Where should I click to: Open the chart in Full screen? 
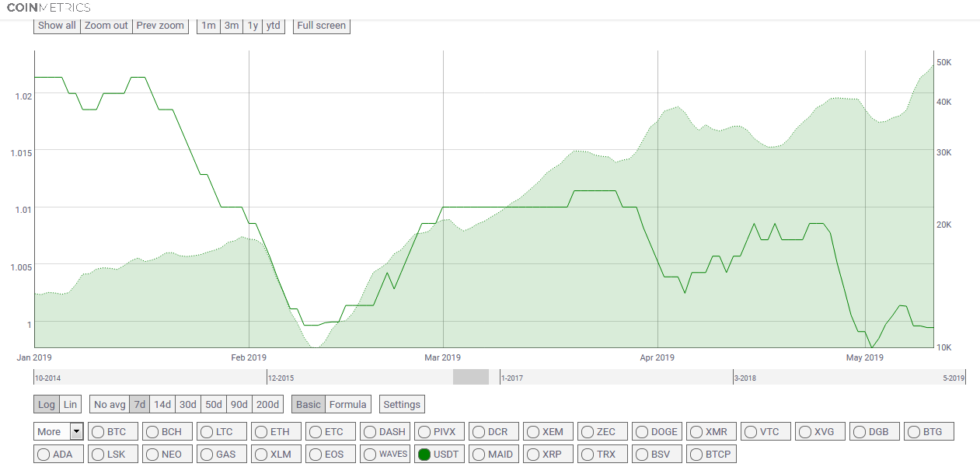pyautogui.click(x=321, y=25)
